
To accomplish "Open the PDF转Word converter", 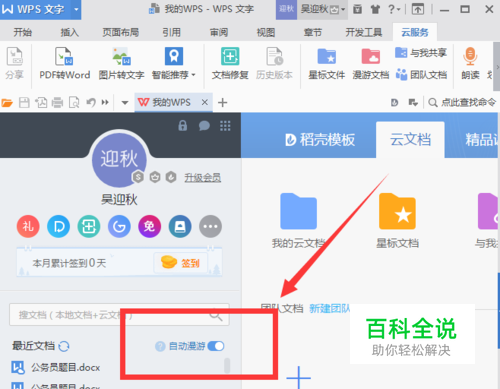I will point(64,63).
